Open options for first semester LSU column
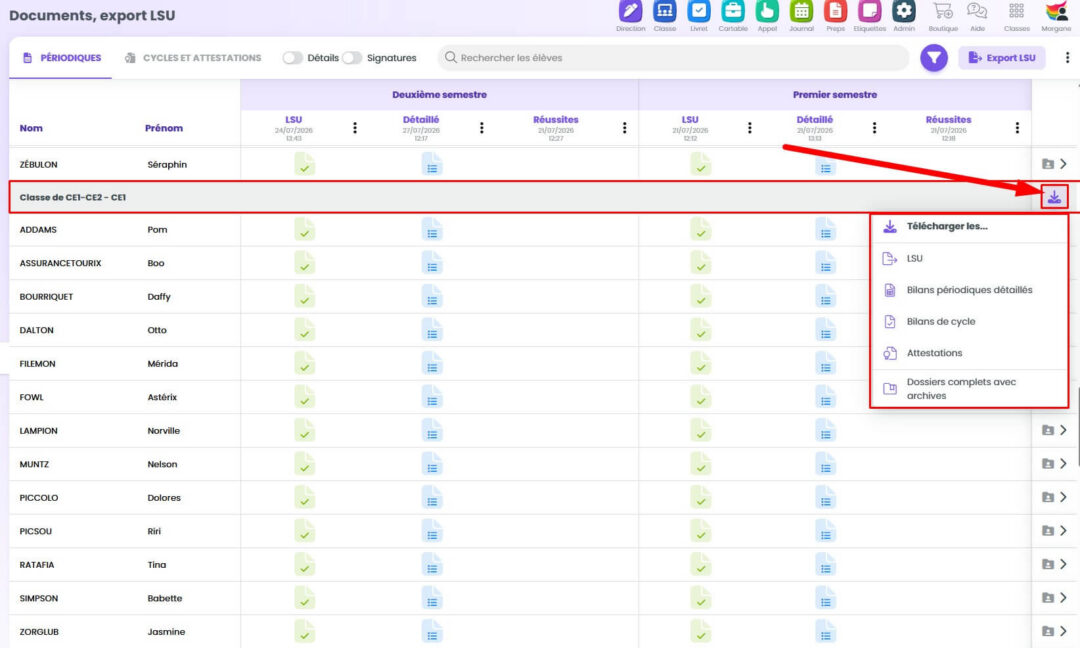This screenshot has height=648, width=1080. pyautogui.click(x=749, y=128)
